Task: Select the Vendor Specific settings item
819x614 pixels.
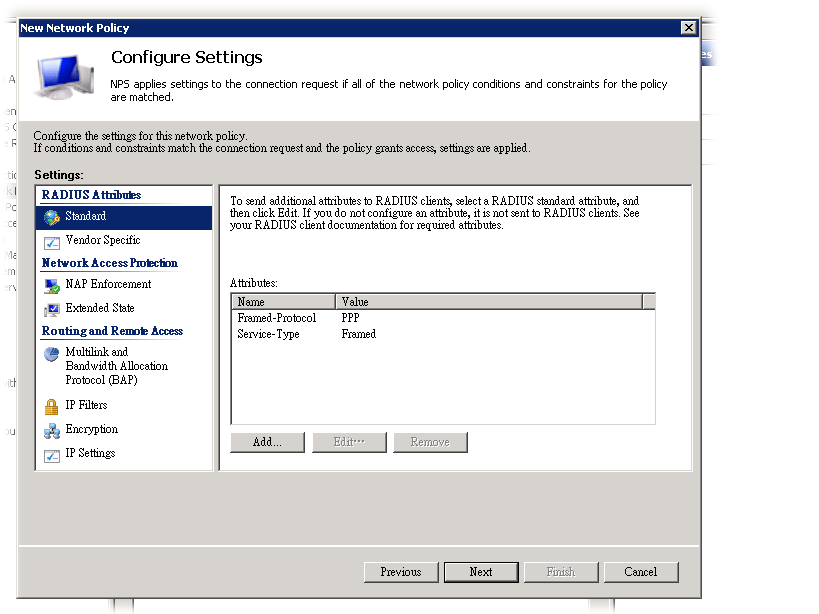Action: [x=102, y=240]
